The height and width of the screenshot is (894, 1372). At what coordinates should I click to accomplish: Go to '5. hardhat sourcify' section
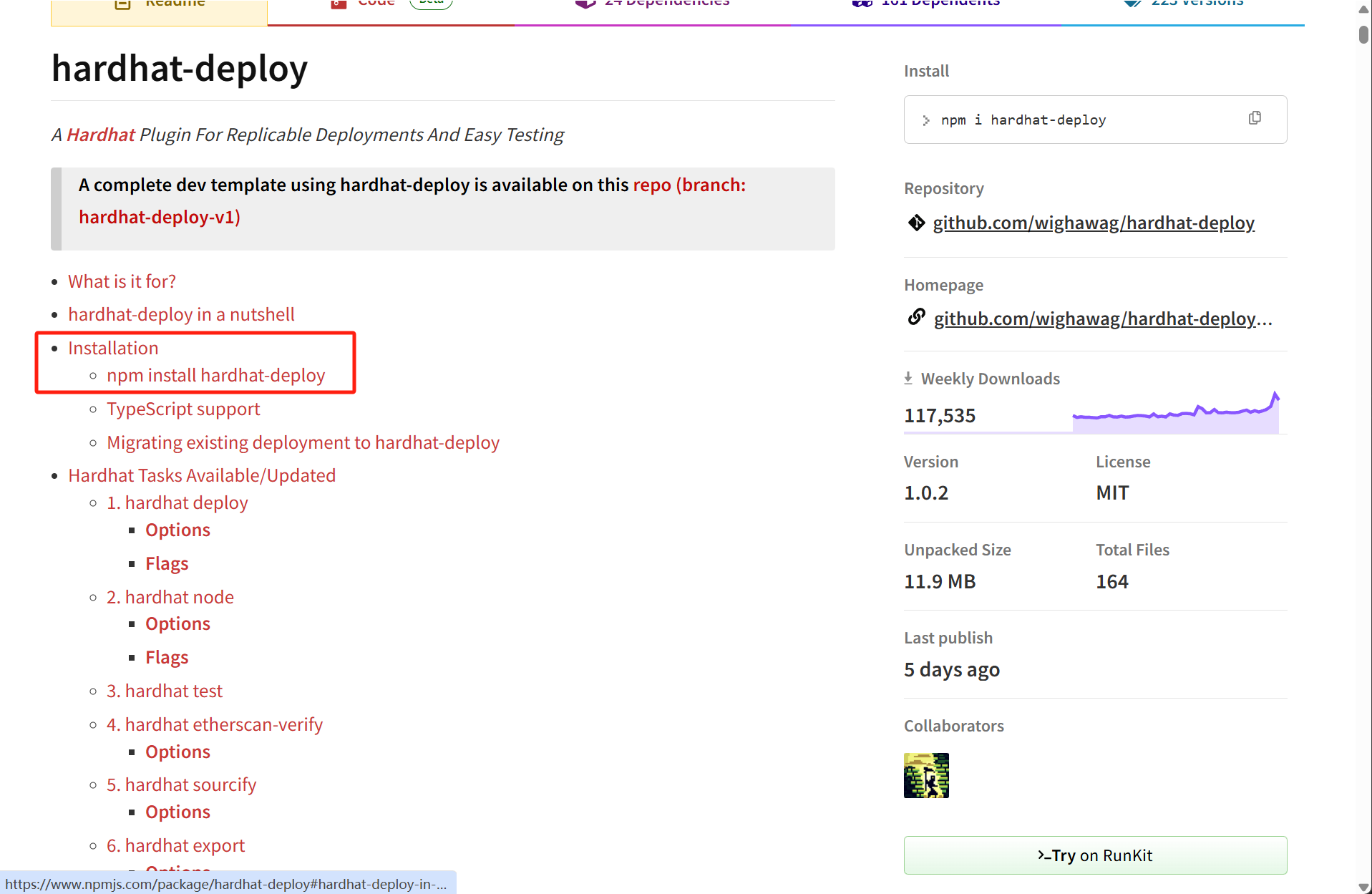[x=181, y=784]
